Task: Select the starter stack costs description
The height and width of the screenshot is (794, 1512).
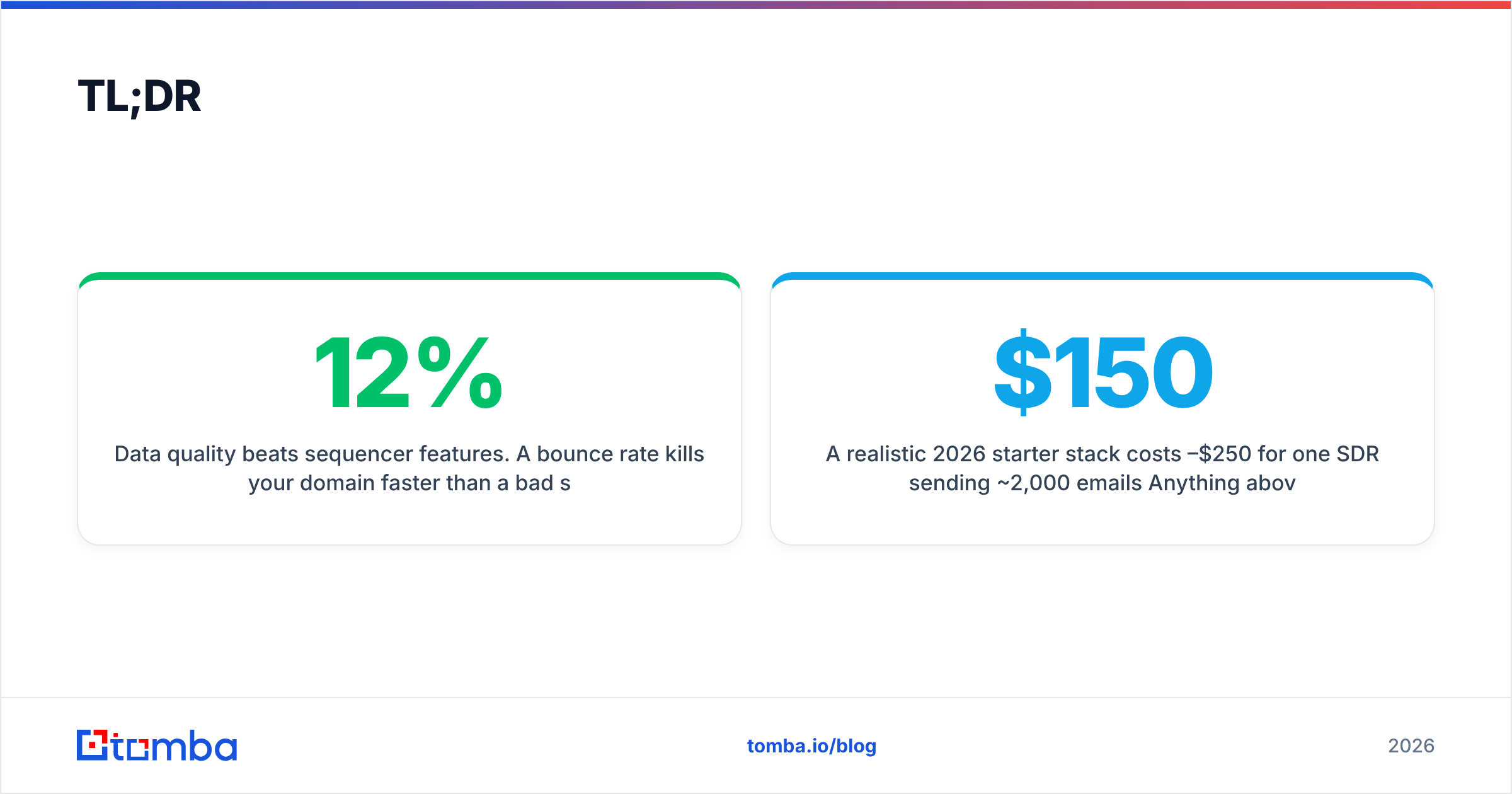Action: [x=1102, y=468]
